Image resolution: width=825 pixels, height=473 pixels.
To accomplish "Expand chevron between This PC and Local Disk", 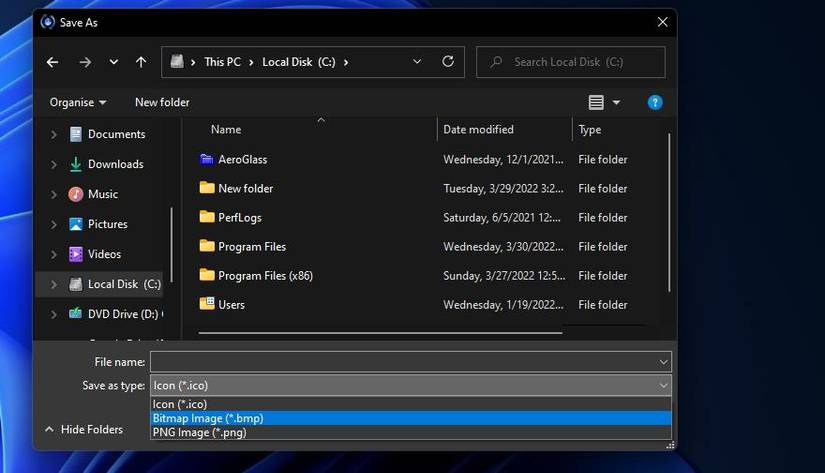I will pyautogui.click(x=251, y=62).
